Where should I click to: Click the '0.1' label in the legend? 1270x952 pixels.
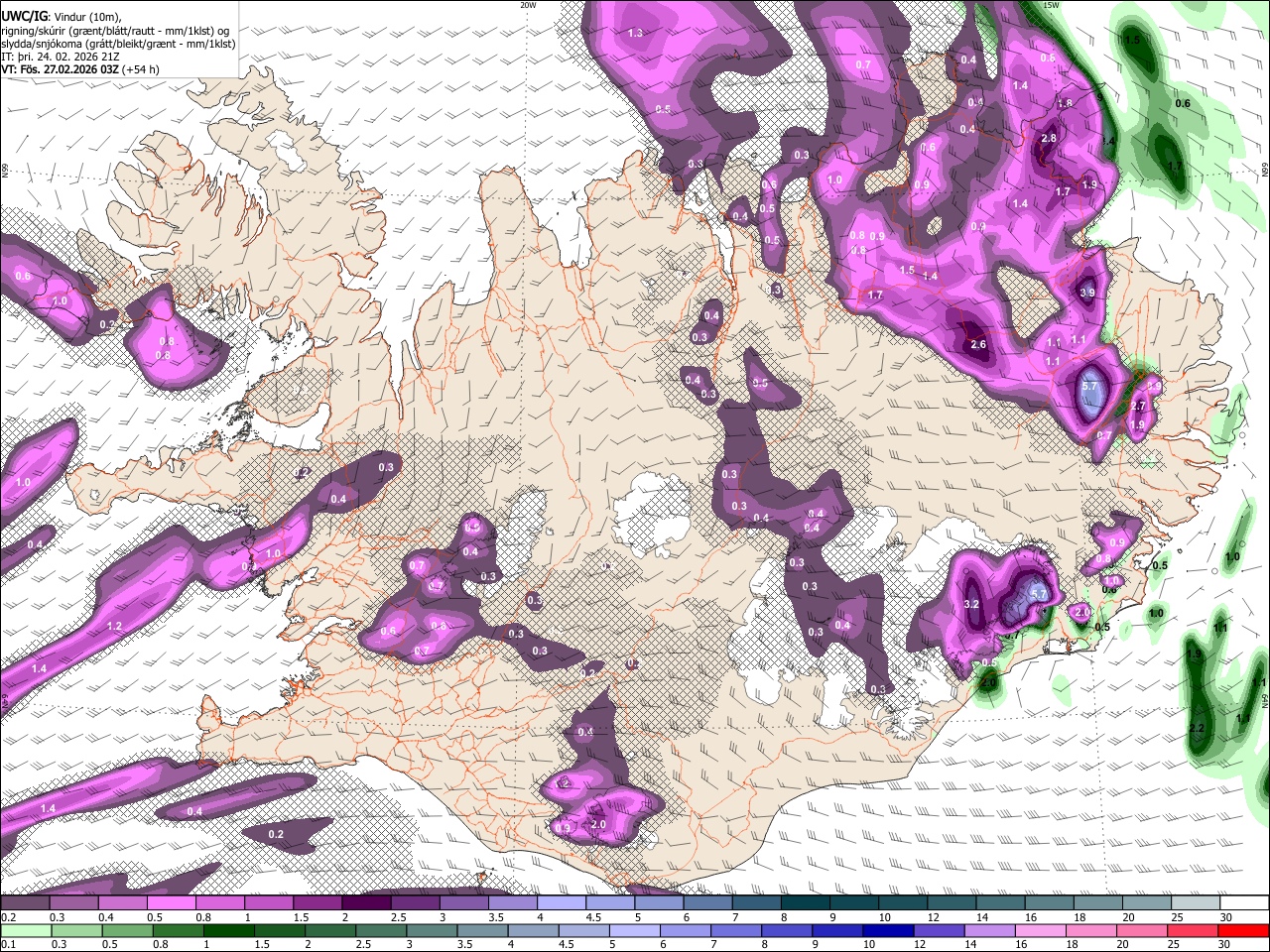(8, 945)
